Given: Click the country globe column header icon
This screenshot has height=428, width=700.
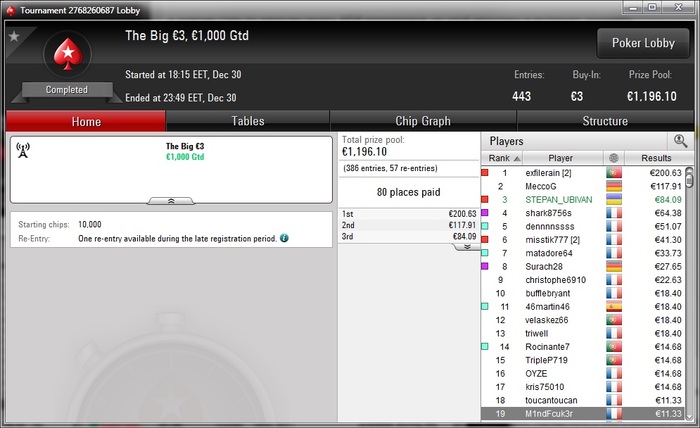Looking at the screenshot, I should tap(614, 158).
